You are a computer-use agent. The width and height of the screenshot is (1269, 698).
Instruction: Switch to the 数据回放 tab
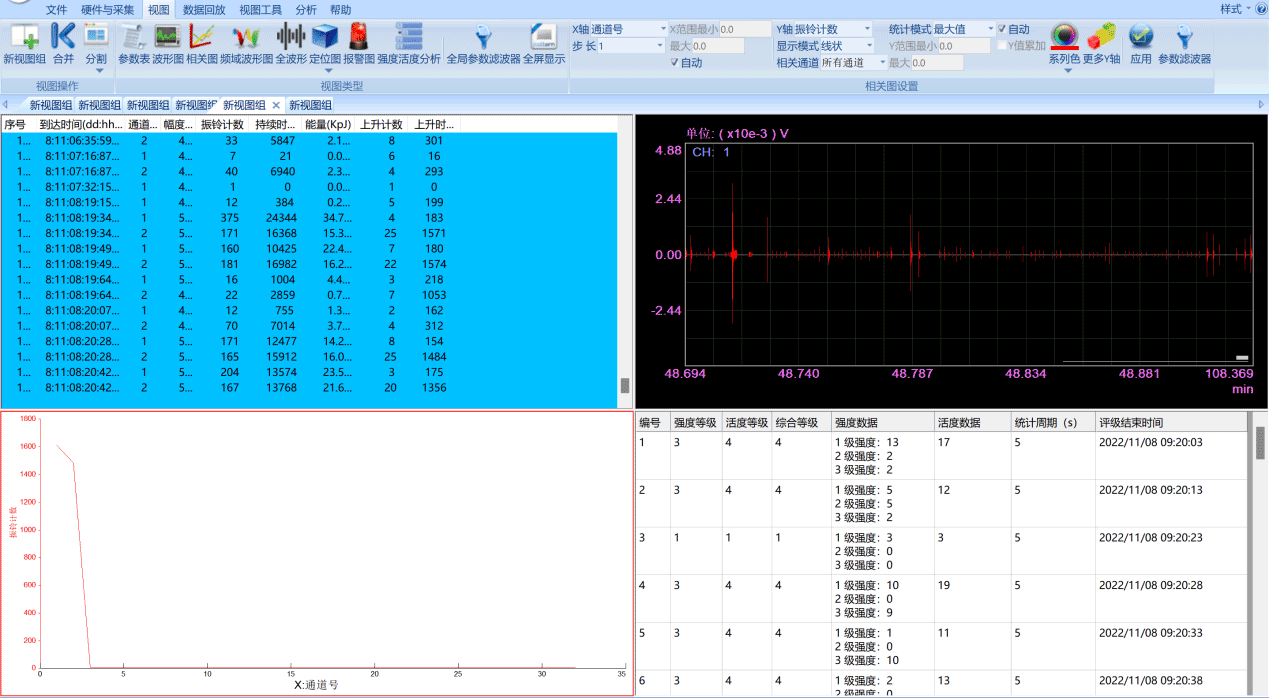pos(204,9)
